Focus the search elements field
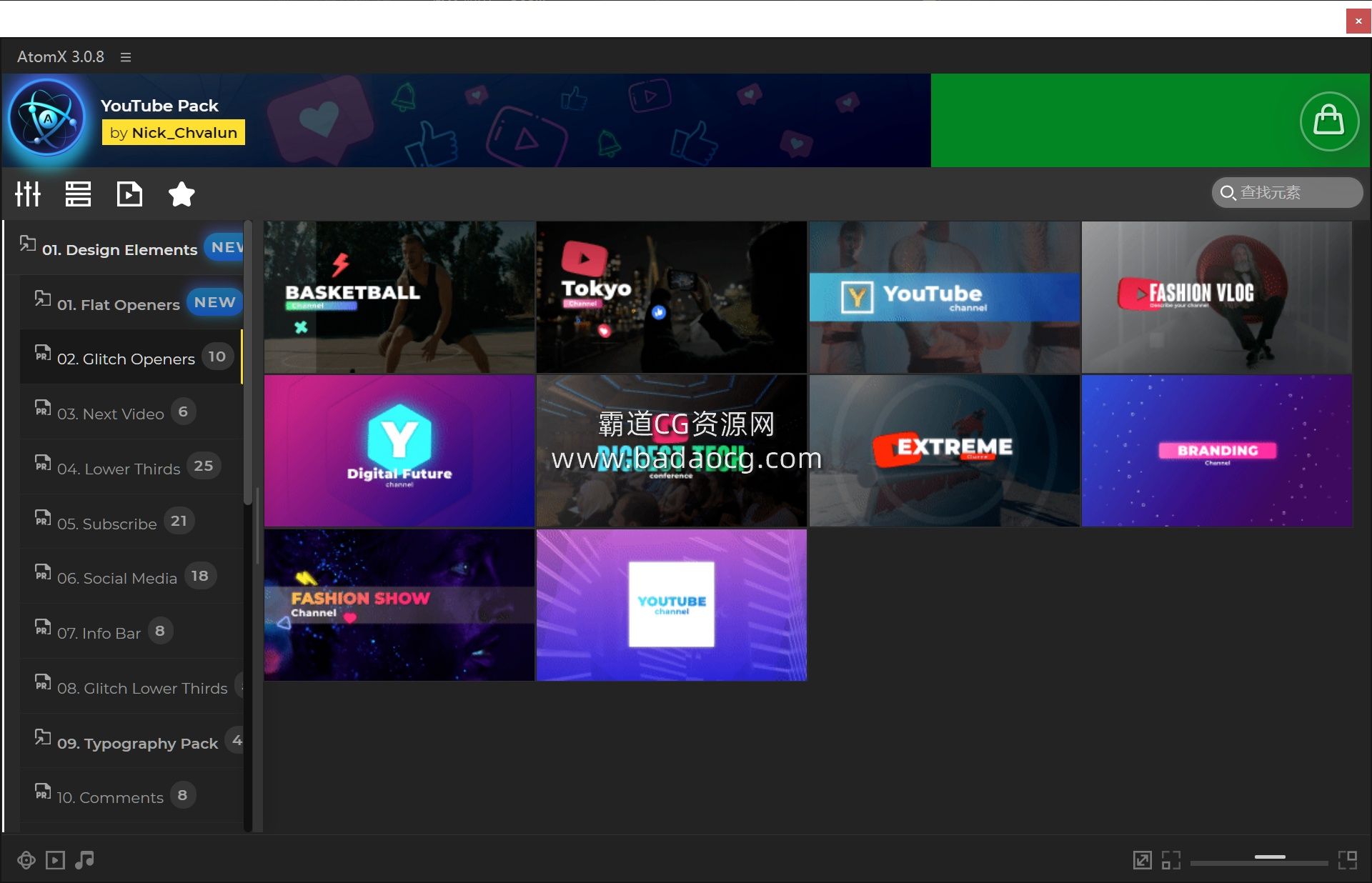The image size is (1372, 883). click(x=1287, y=193)
